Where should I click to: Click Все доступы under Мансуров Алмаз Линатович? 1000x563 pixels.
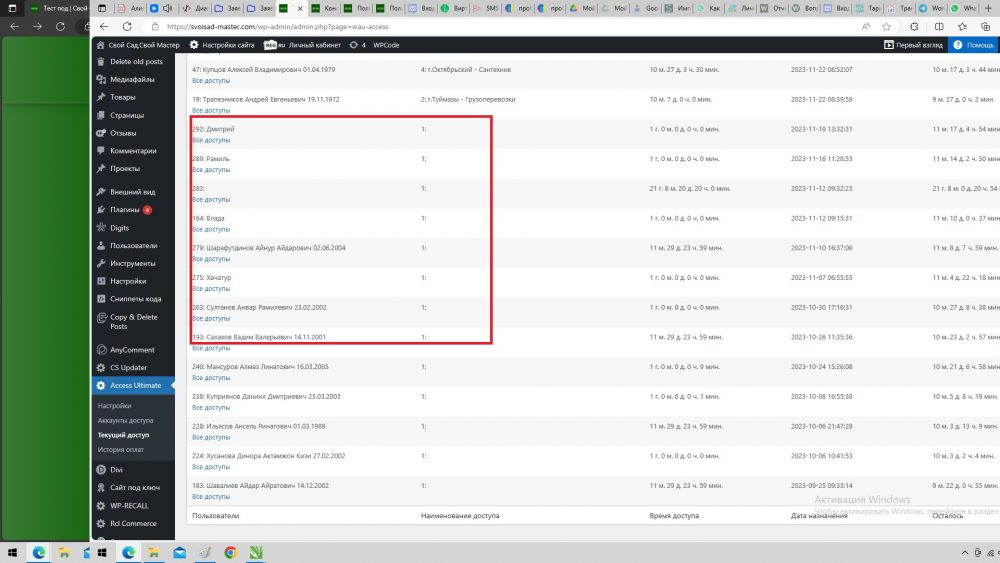211,378
